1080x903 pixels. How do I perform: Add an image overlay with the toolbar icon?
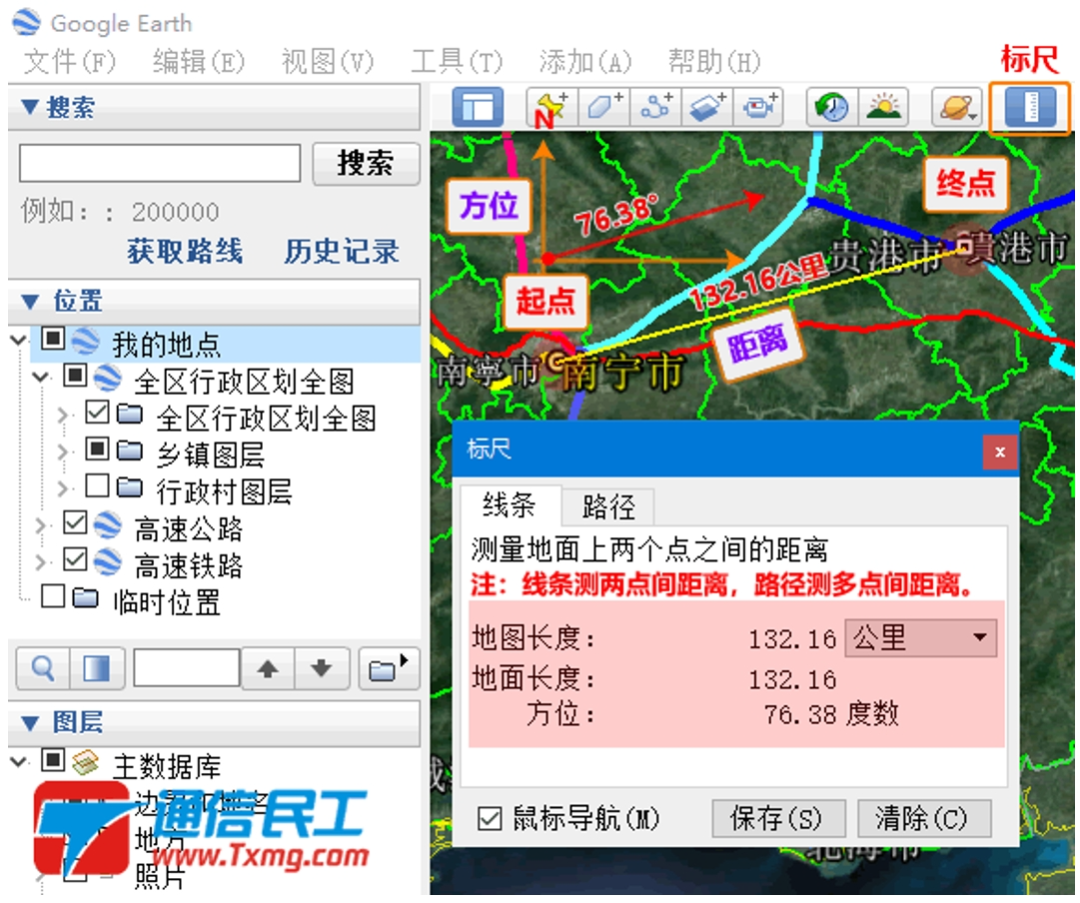707,107
